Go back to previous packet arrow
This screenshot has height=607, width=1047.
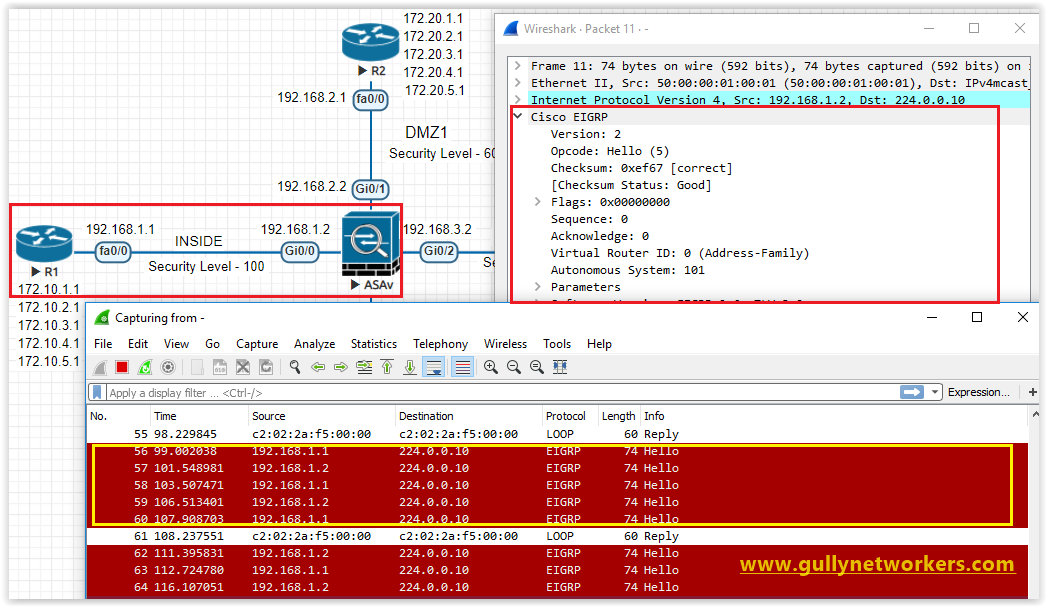pyautogui.click(x=318, y=367)
